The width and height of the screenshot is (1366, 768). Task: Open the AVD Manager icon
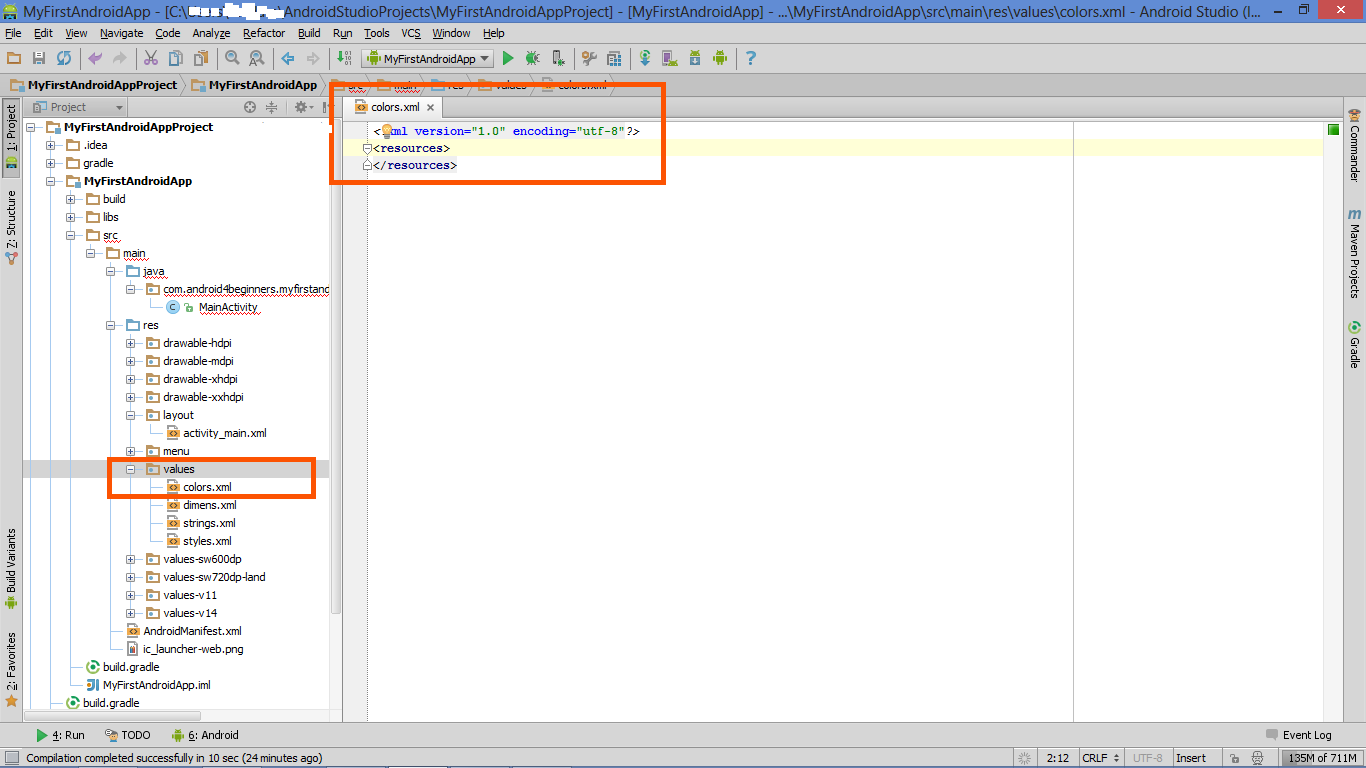coord(670,59)
